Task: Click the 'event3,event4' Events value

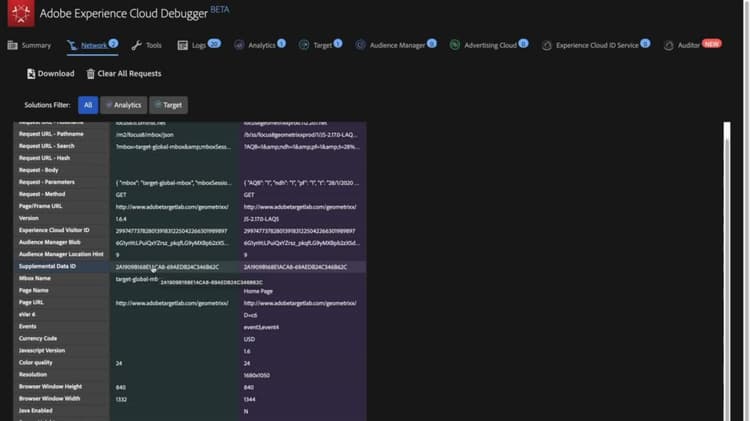Action: [x=261, y=327]
